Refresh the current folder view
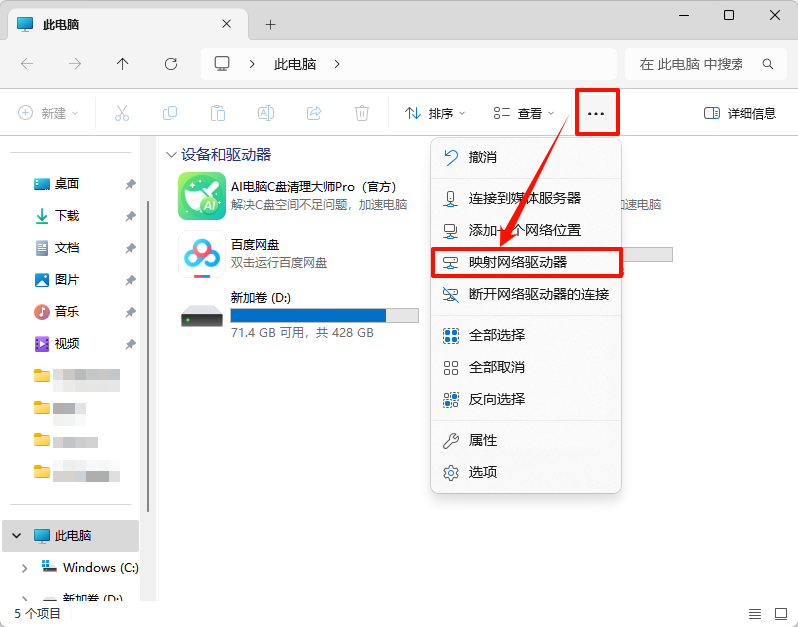The image size is (798, 627). coord(171,64)
